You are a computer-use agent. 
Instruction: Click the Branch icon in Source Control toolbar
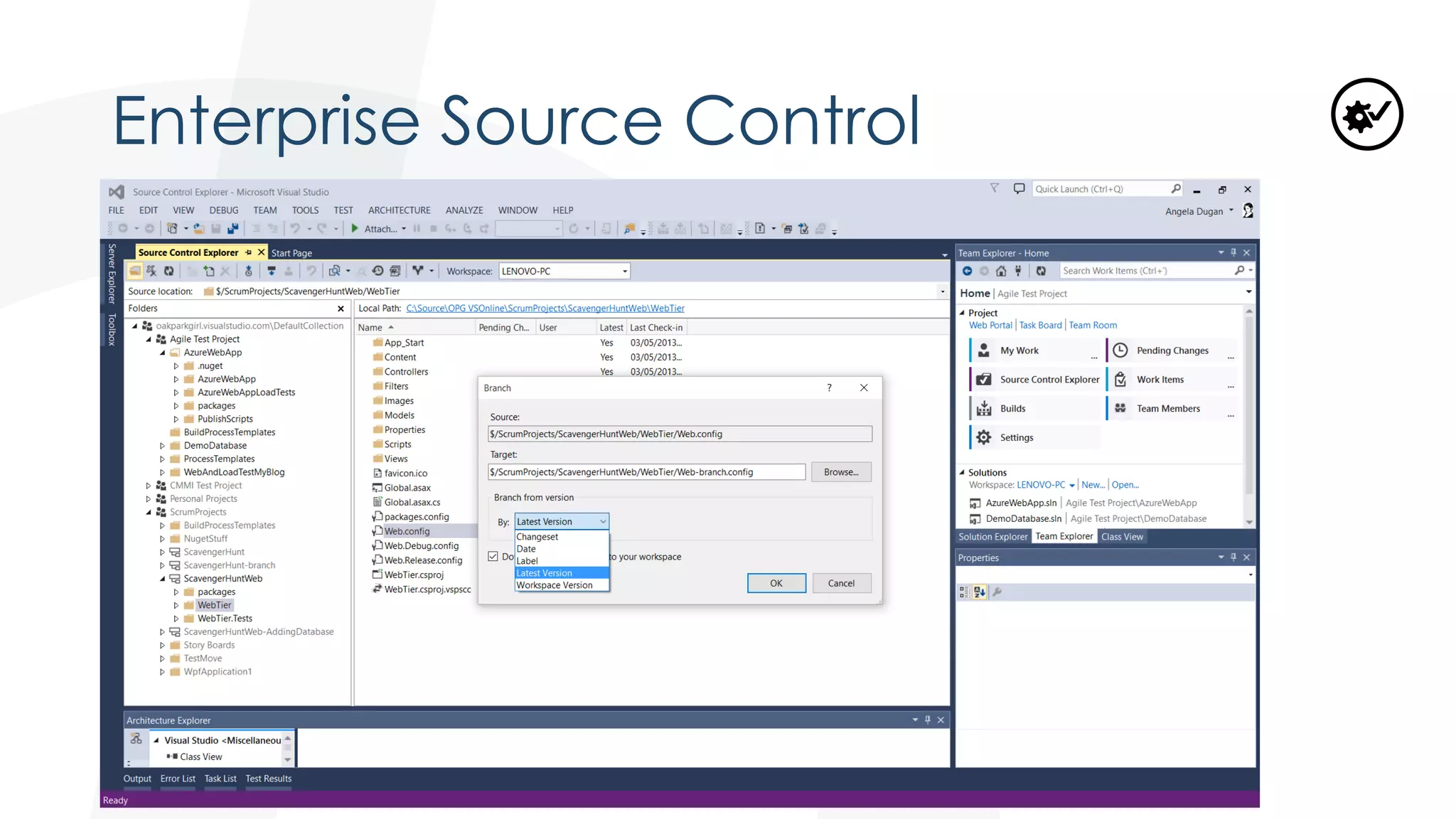pyautogui.click(x=418, y=271)
